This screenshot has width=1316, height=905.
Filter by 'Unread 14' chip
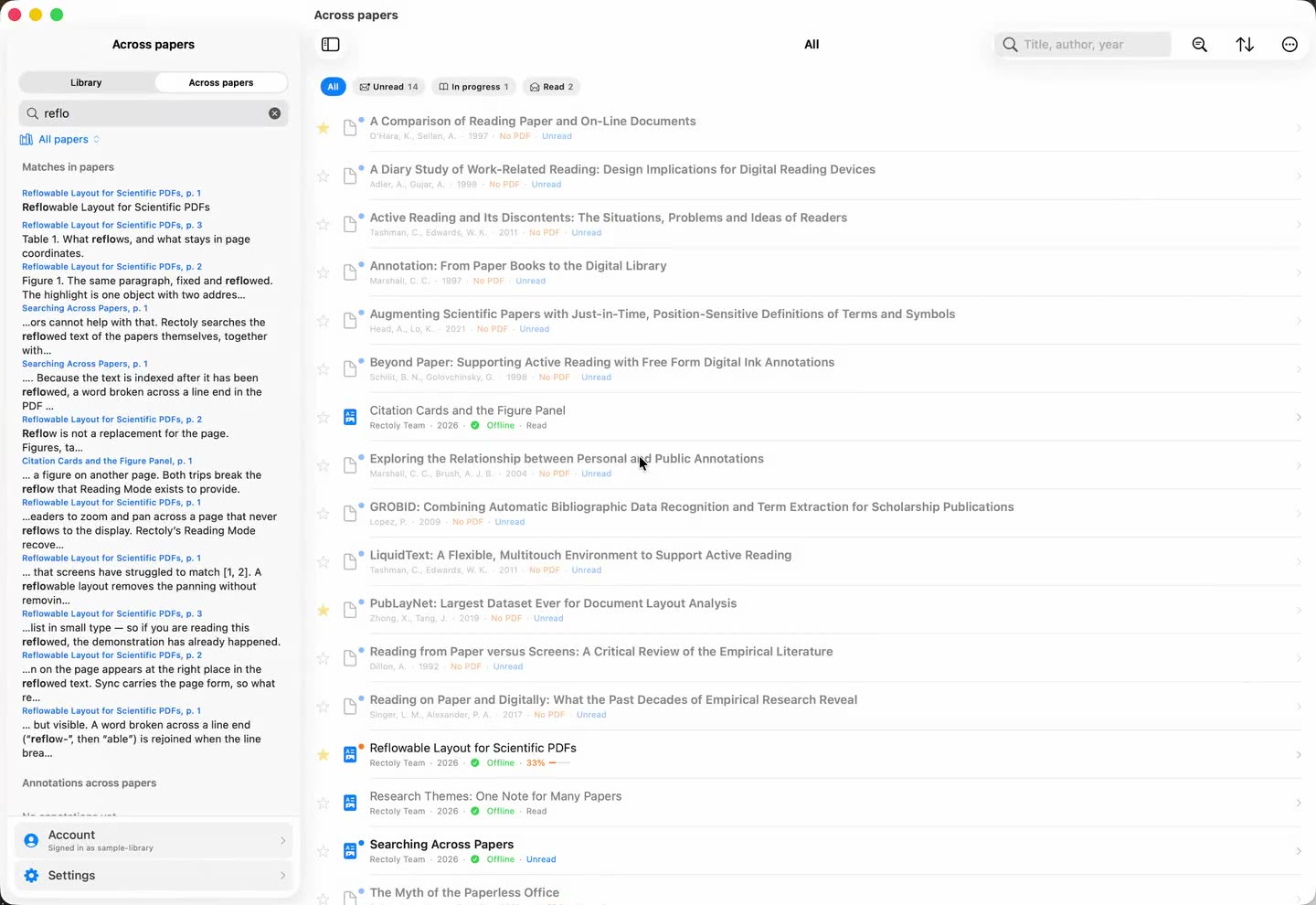(x=388, y=87)
